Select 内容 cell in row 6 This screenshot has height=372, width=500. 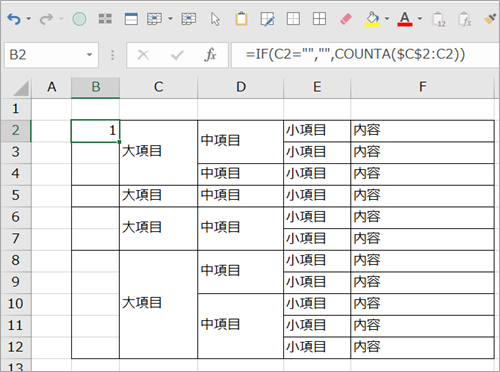pos(422,218)
